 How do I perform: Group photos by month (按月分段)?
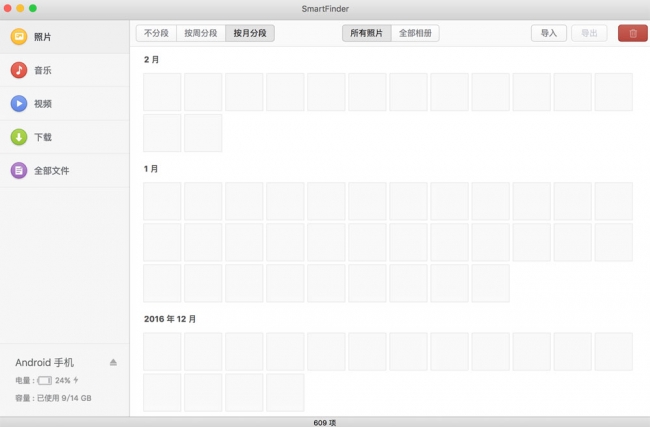coord(249,33)
